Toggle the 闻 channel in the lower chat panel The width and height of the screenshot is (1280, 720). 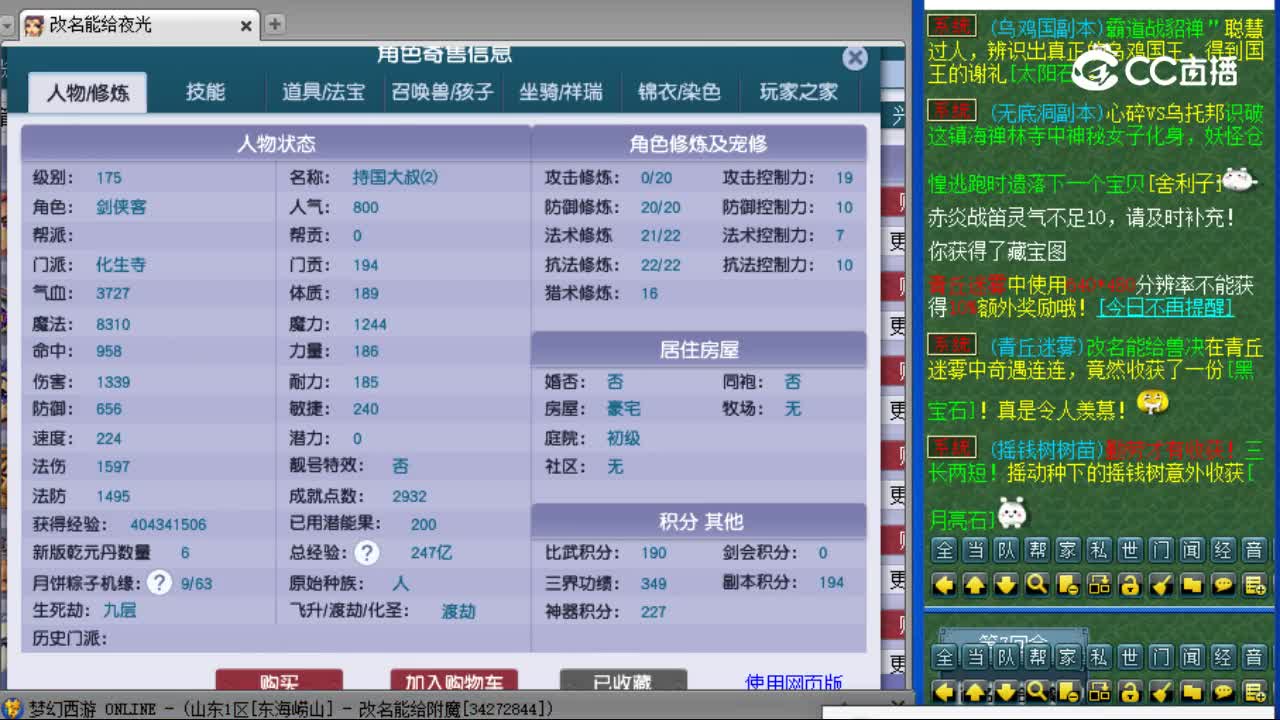click(1192, 657)
